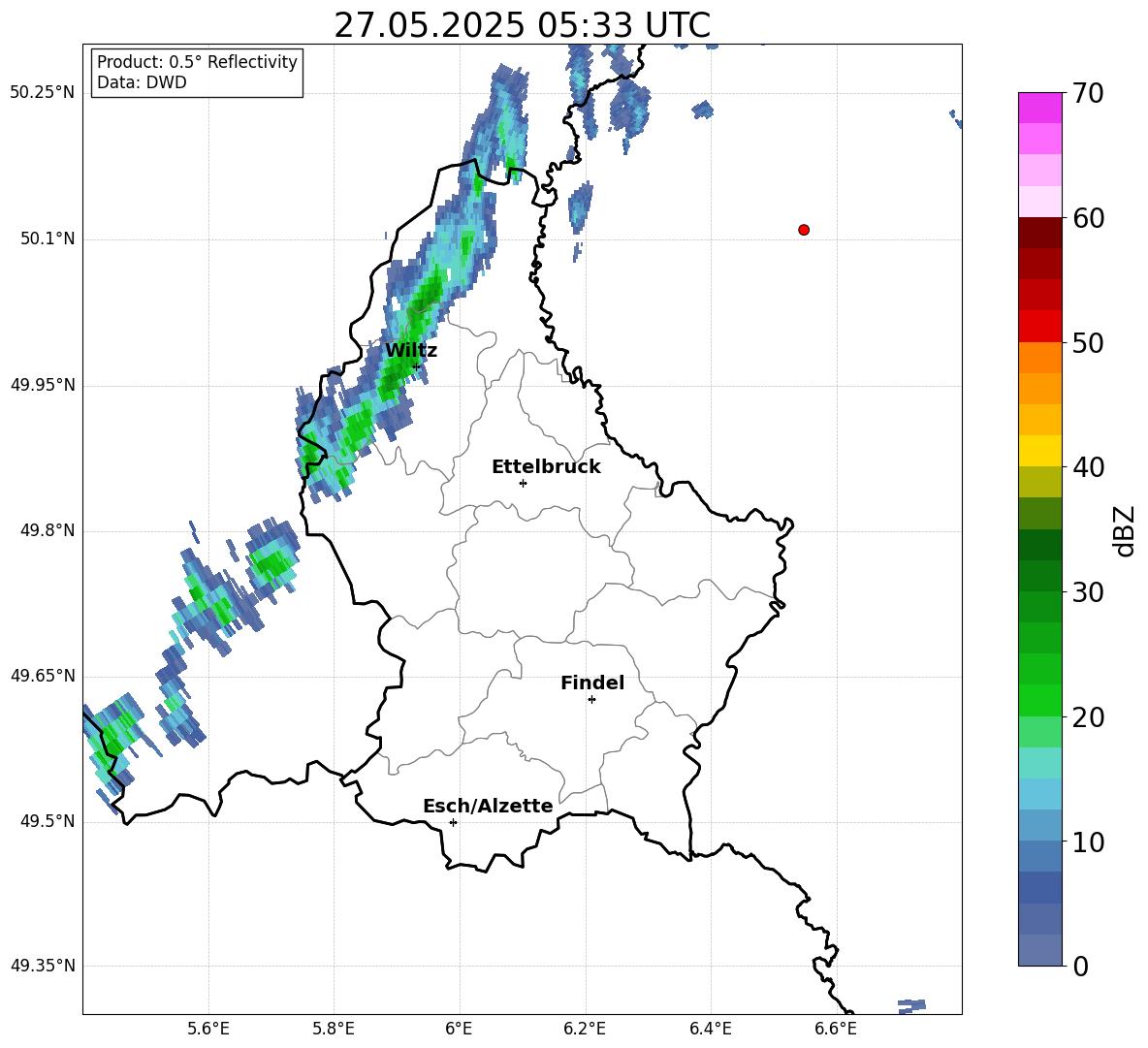Click the '49.65°N' latitude label

click(x=42, y=676)
